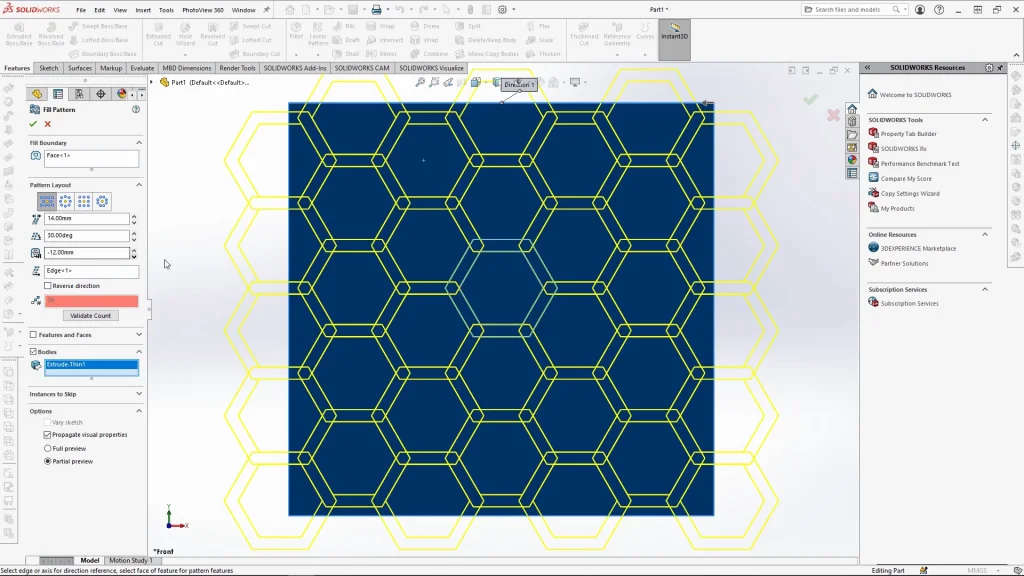Click the Instant3D toolbar button
Screen dimensions: 1024x576
click(x=674, y=32)
